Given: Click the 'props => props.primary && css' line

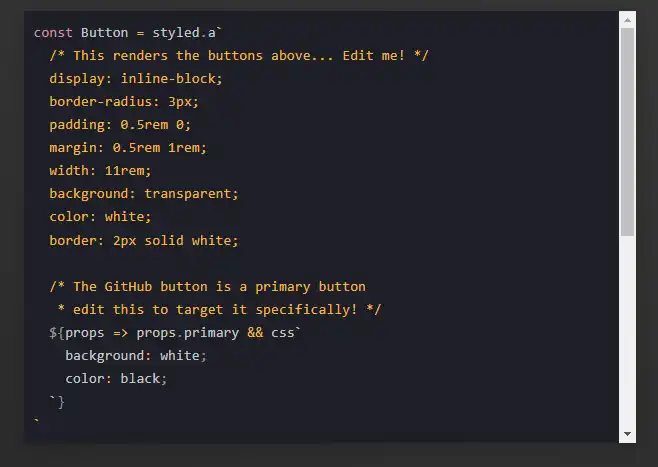Looking at the screenshot, I should pos(175,333).
